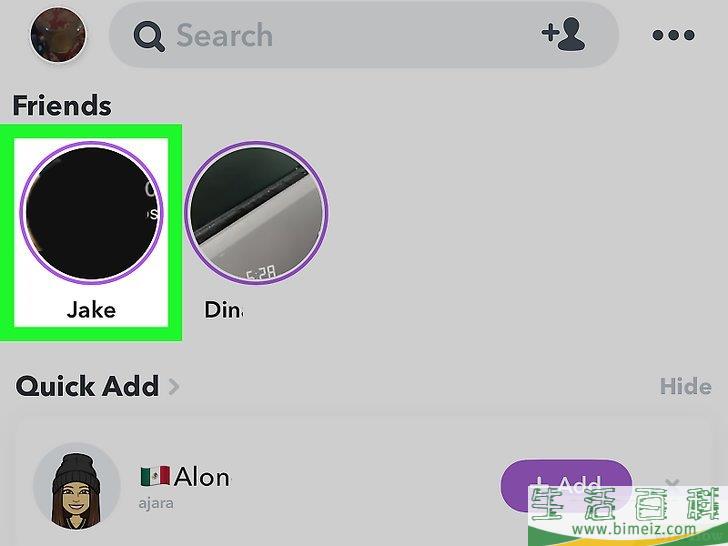Tap the magnifying glass search icon

pos(149,36)
